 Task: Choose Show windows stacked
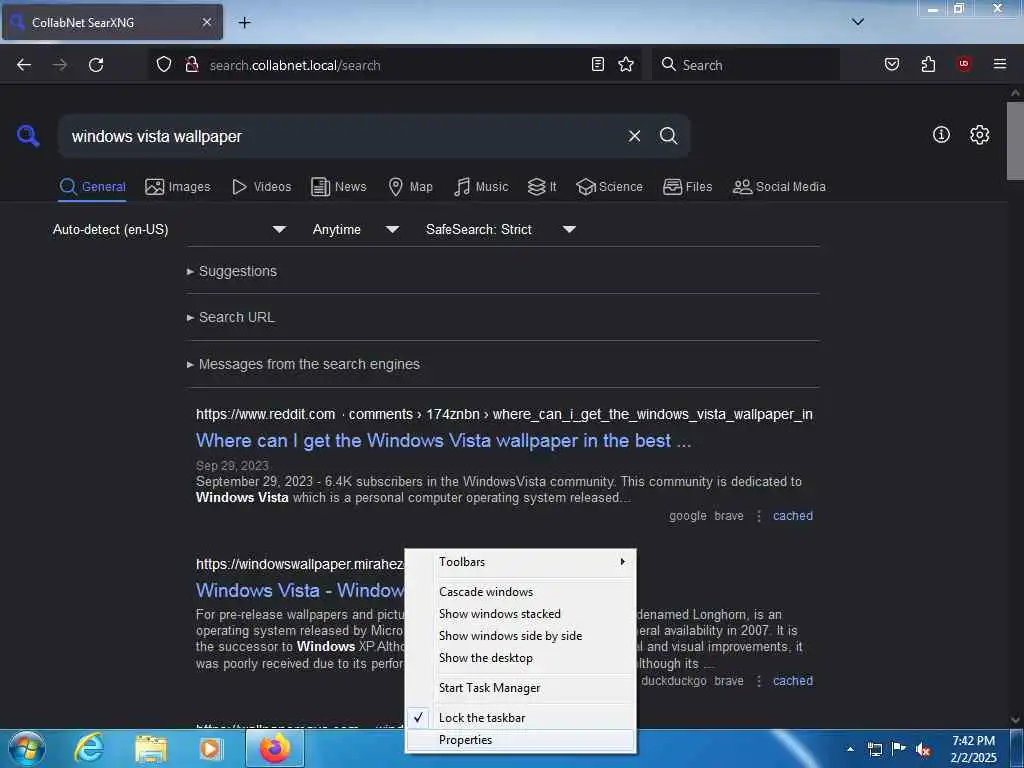[x=520, y=614]
